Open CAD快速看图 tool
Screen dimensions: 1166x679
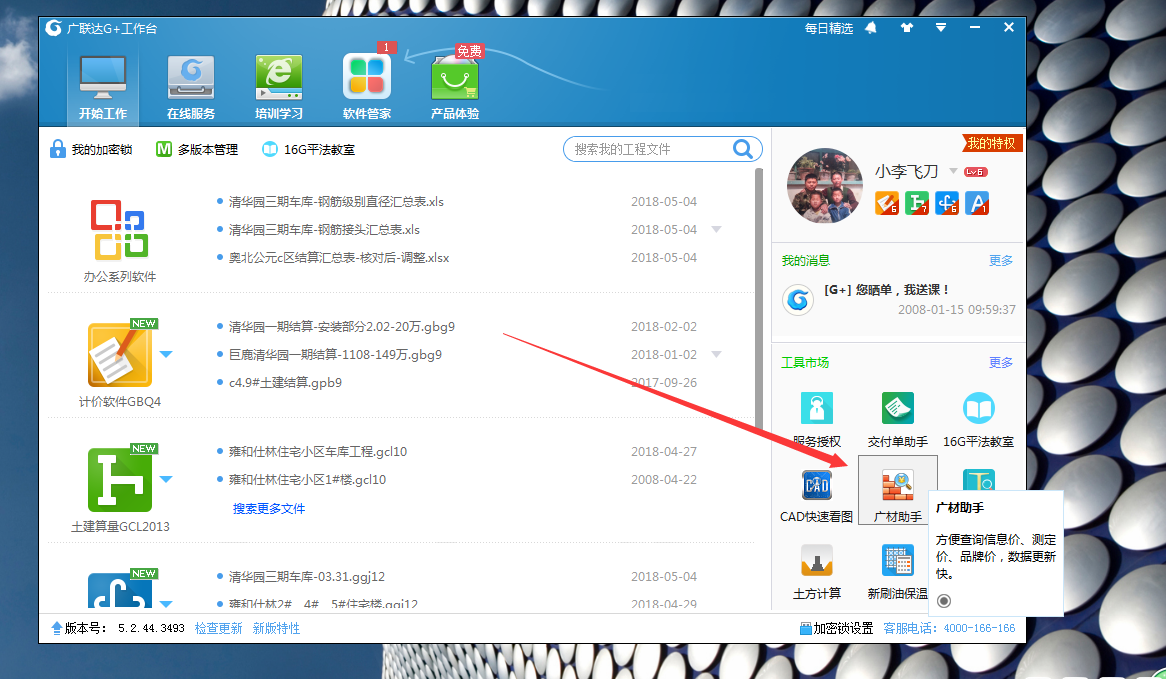816,495
